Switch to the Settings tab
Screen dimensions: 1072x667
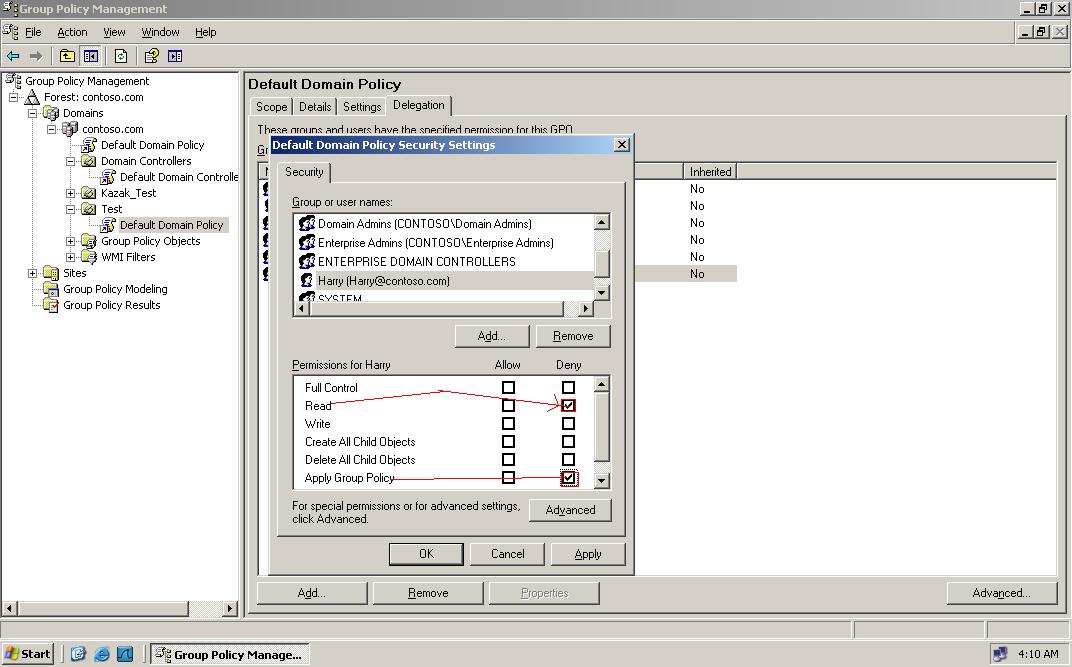(x=362, y=107)
